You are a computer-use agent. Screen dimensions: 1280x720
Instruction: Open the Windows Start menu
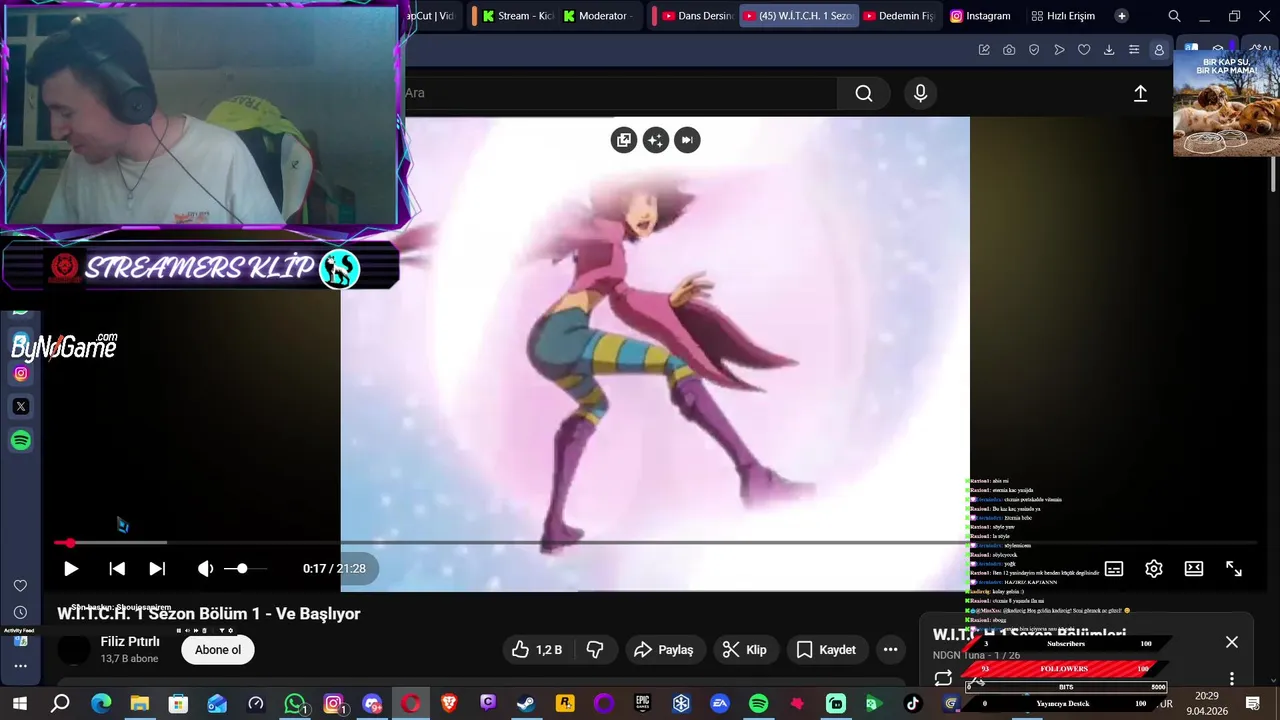[20, 704]
